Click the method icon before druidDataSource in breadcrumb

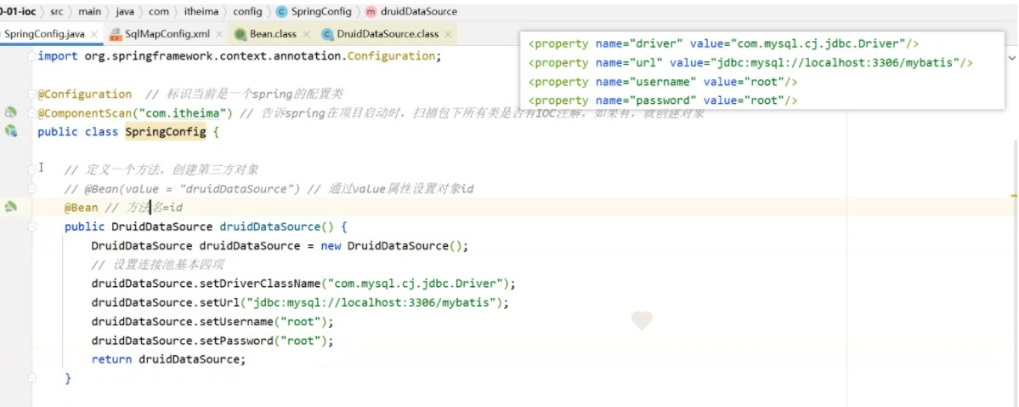point(372,11)
